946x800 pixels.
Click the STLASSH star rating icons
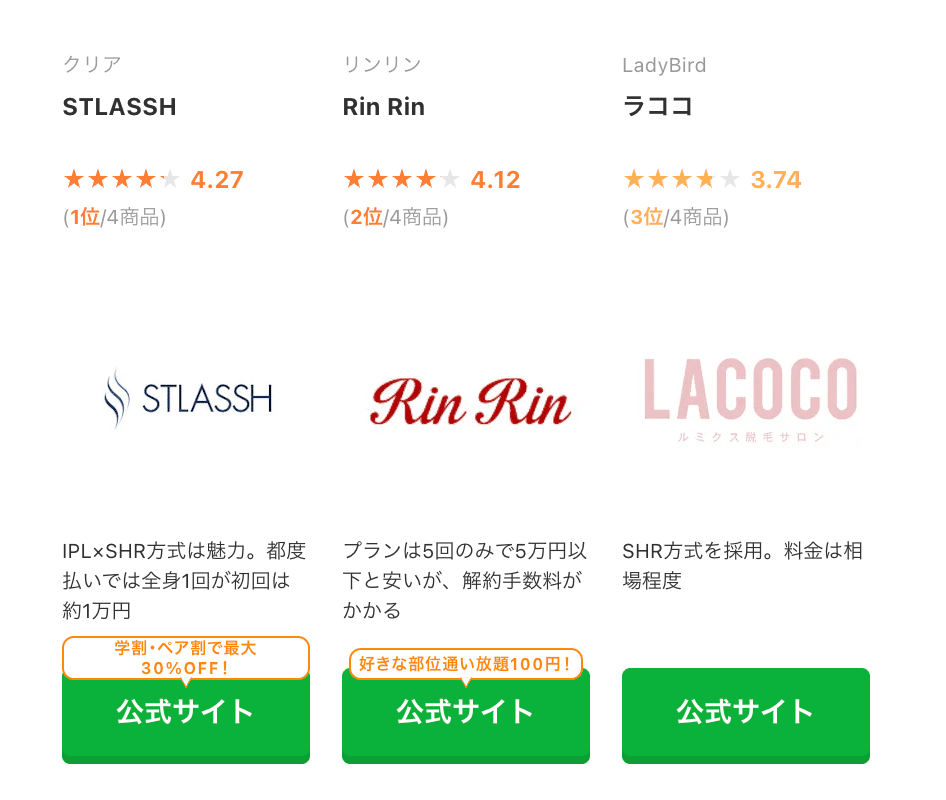[x=121, y=180]
